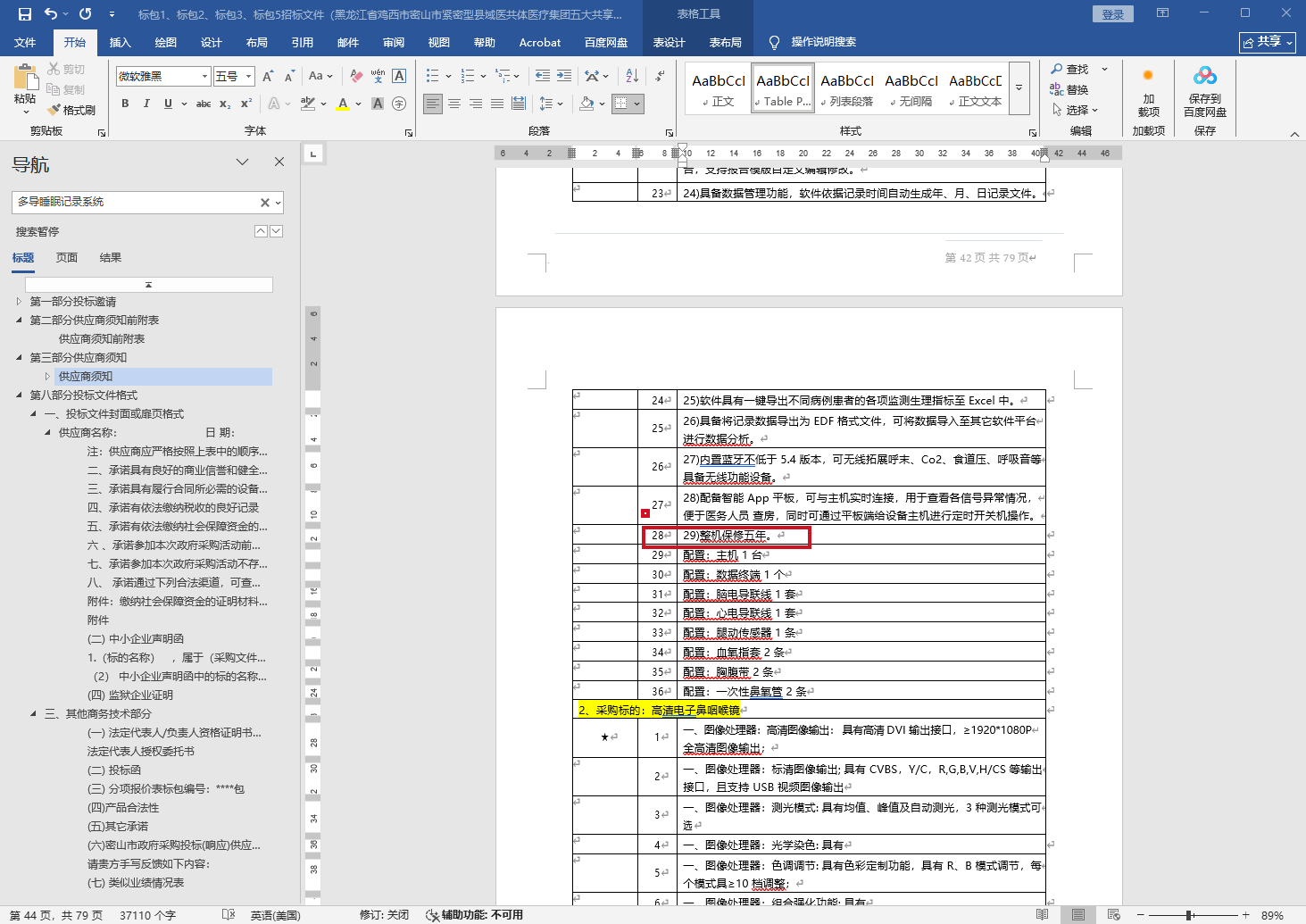The image size is (1306, 924).
Task: Open the Add-ins (加载项) button
Action: coord(1149,91)
